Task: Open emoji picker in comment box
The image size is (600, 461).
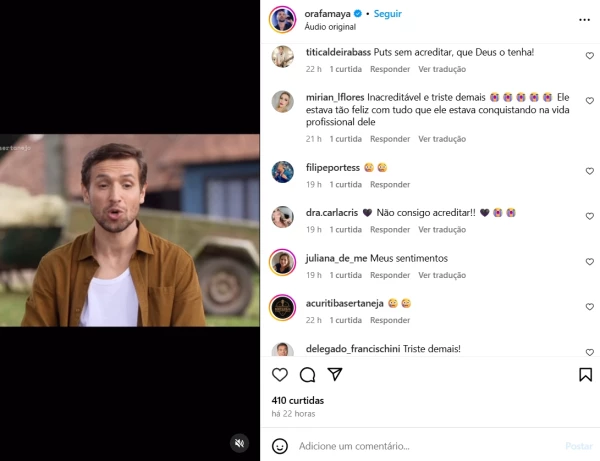Action: tap(280, 446)
